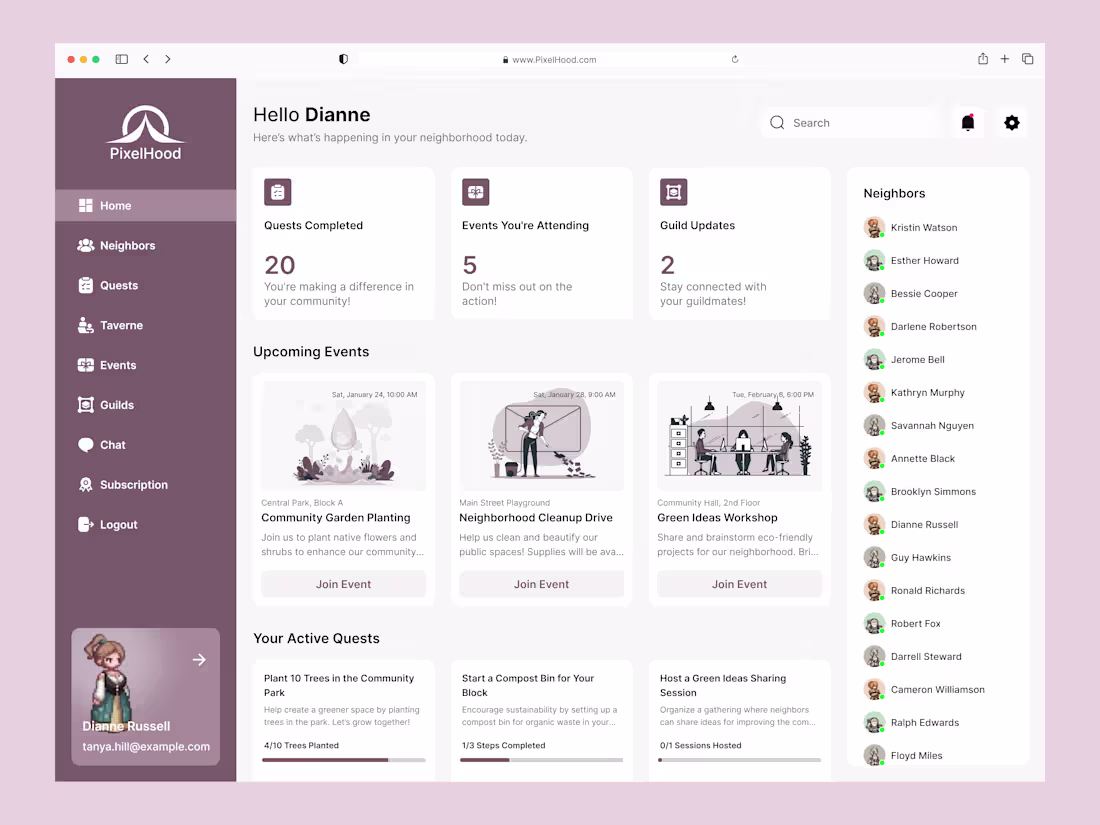Click Kristin Watson's green status indicator
Viewport: 1100px width, 825px height.
[x=882, y=235]
